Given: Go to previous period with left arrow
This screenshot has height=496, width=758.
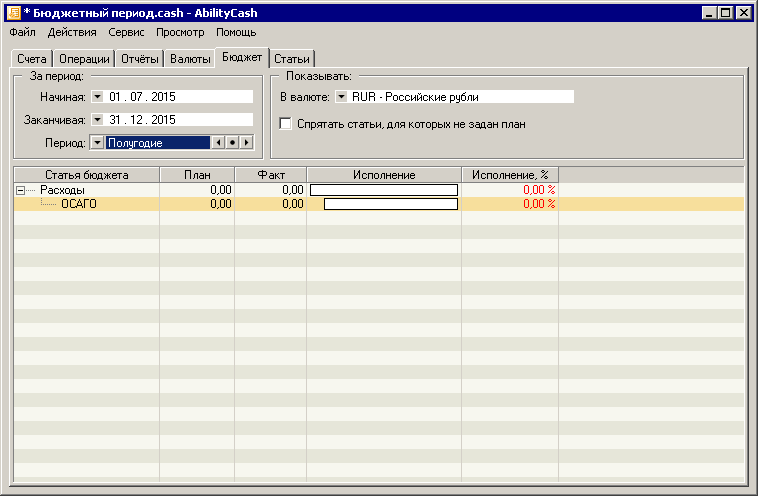Looking at the screenshot, I should [218, 143].
